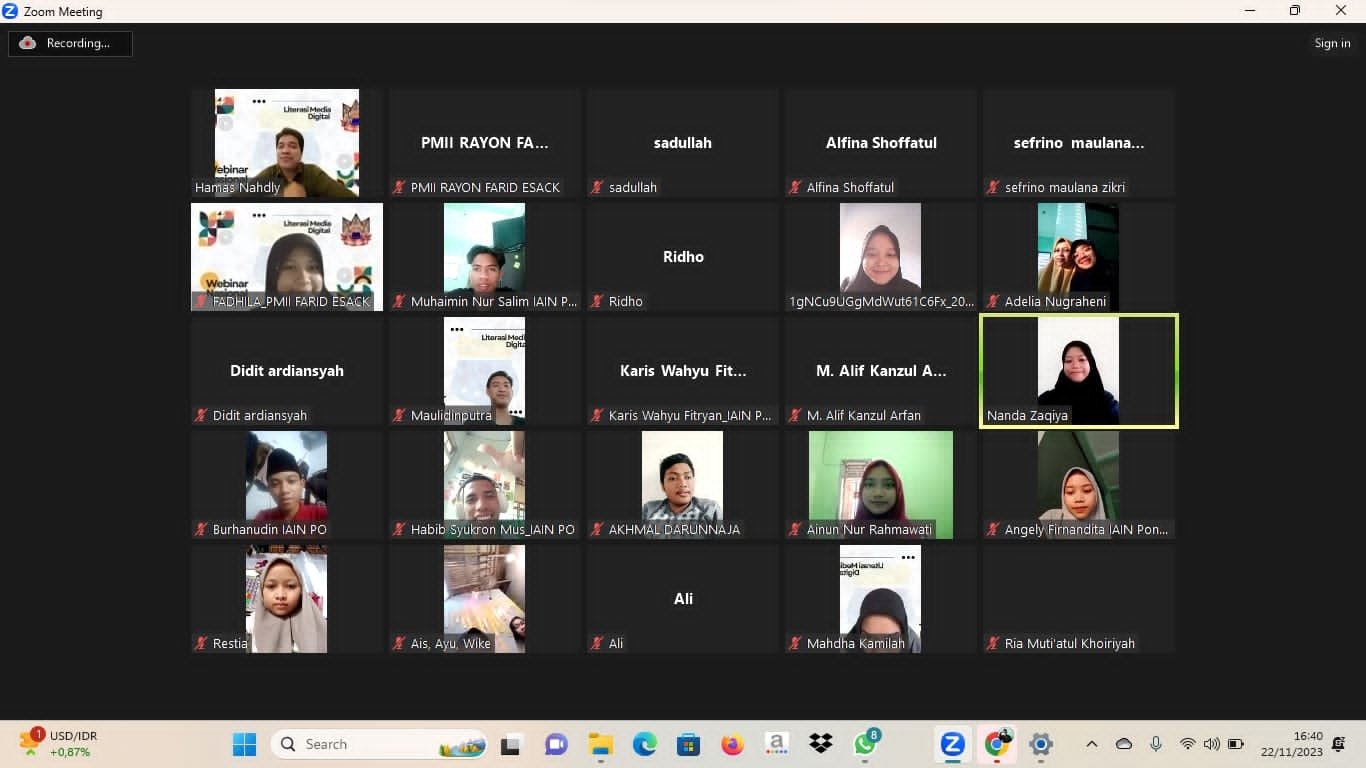Open Firefox from the taskbar
1366x768 pixels.
(732, 744)
